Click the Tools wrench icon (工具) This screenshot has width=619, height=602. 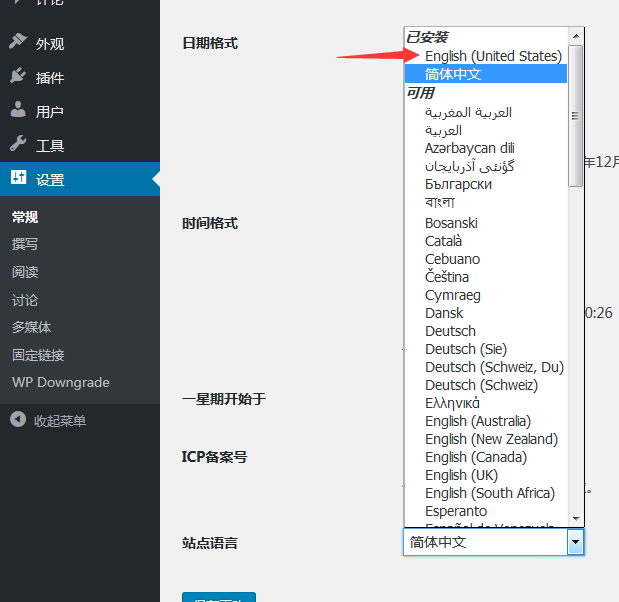click(18, 145)
